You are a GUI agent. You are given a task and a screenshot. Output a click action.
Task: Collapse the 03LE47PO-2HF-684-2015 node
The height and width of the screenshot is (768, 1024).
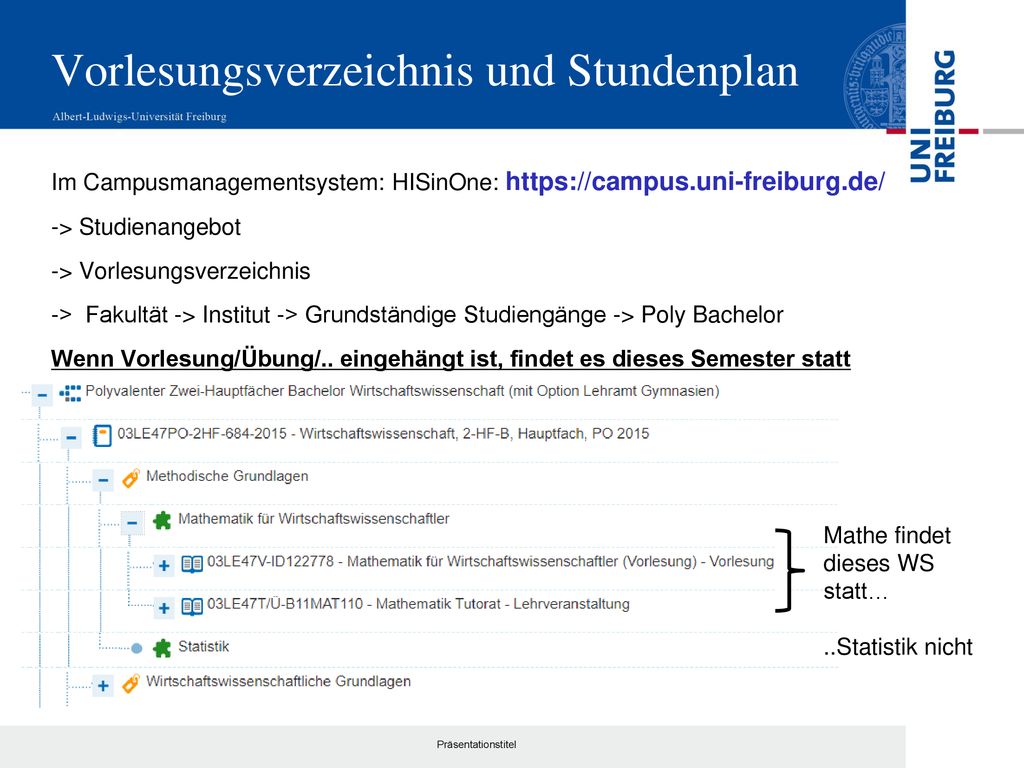(x=72, y=438)
